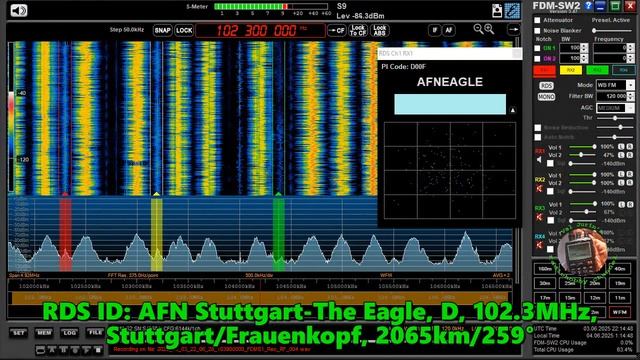
Task: Open the AGC MEDIUM dropdown
Action: [631, 108]
